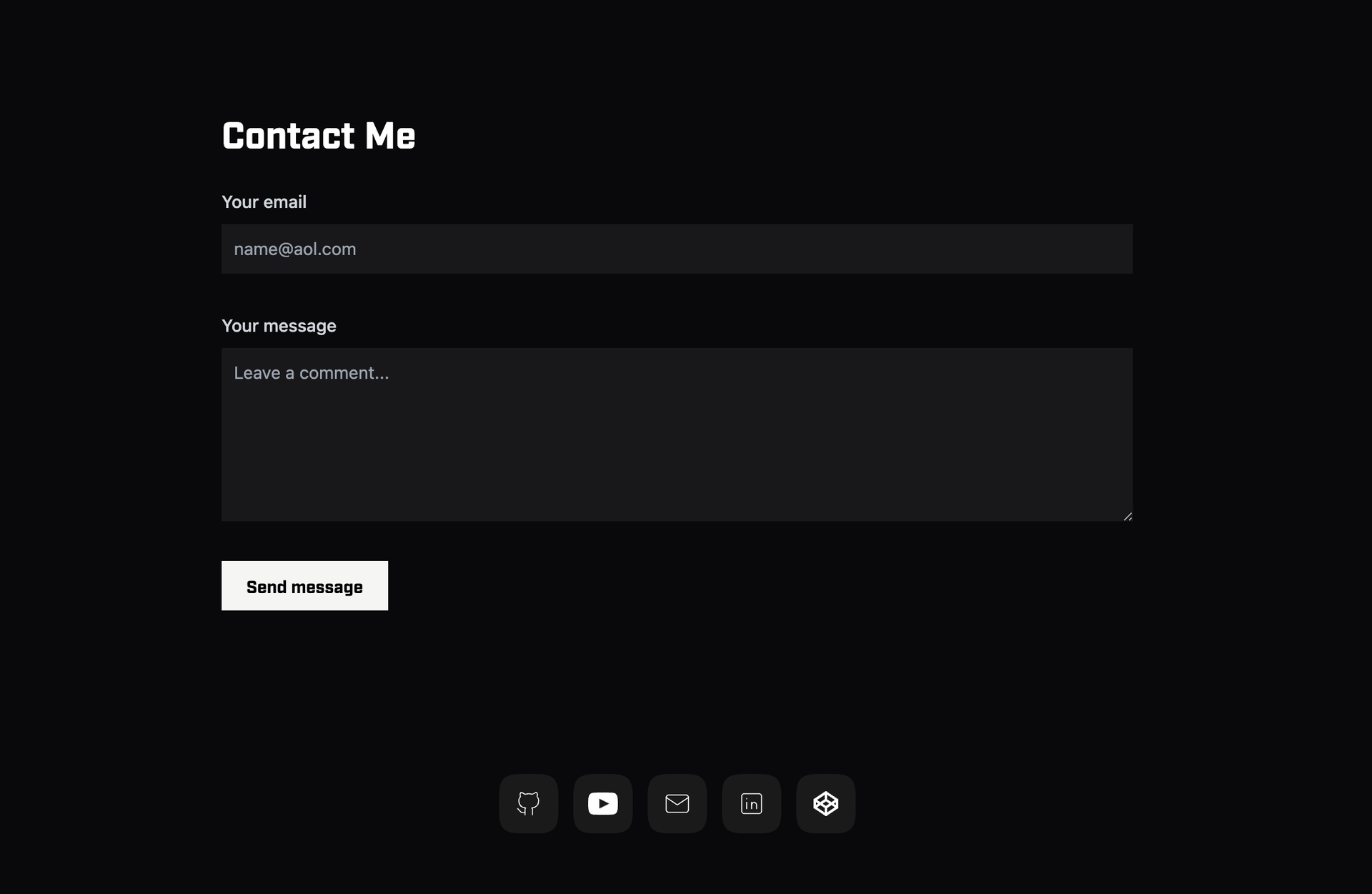Click the envelope mail icon
This screenshot has height=894, width=1372.
677,803
